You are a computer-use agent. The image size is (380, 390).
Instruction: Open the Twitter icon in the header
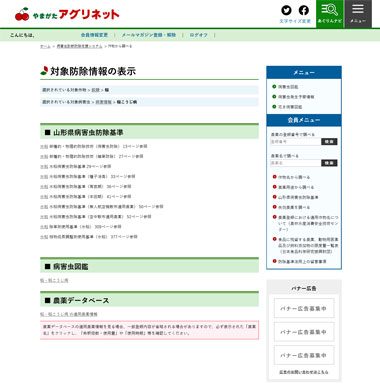[286, 10]
